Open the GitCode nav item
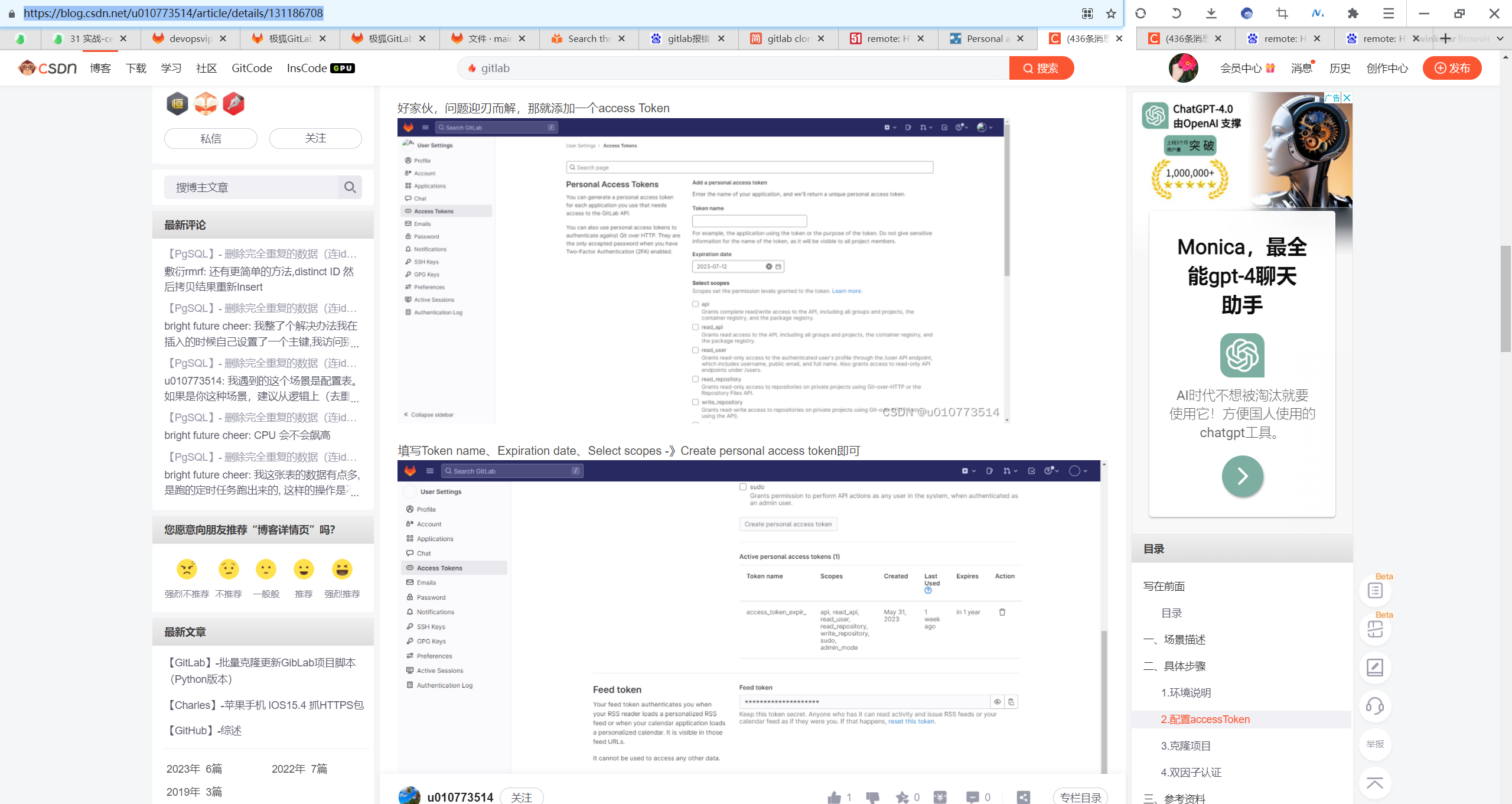 coord(252,68)
